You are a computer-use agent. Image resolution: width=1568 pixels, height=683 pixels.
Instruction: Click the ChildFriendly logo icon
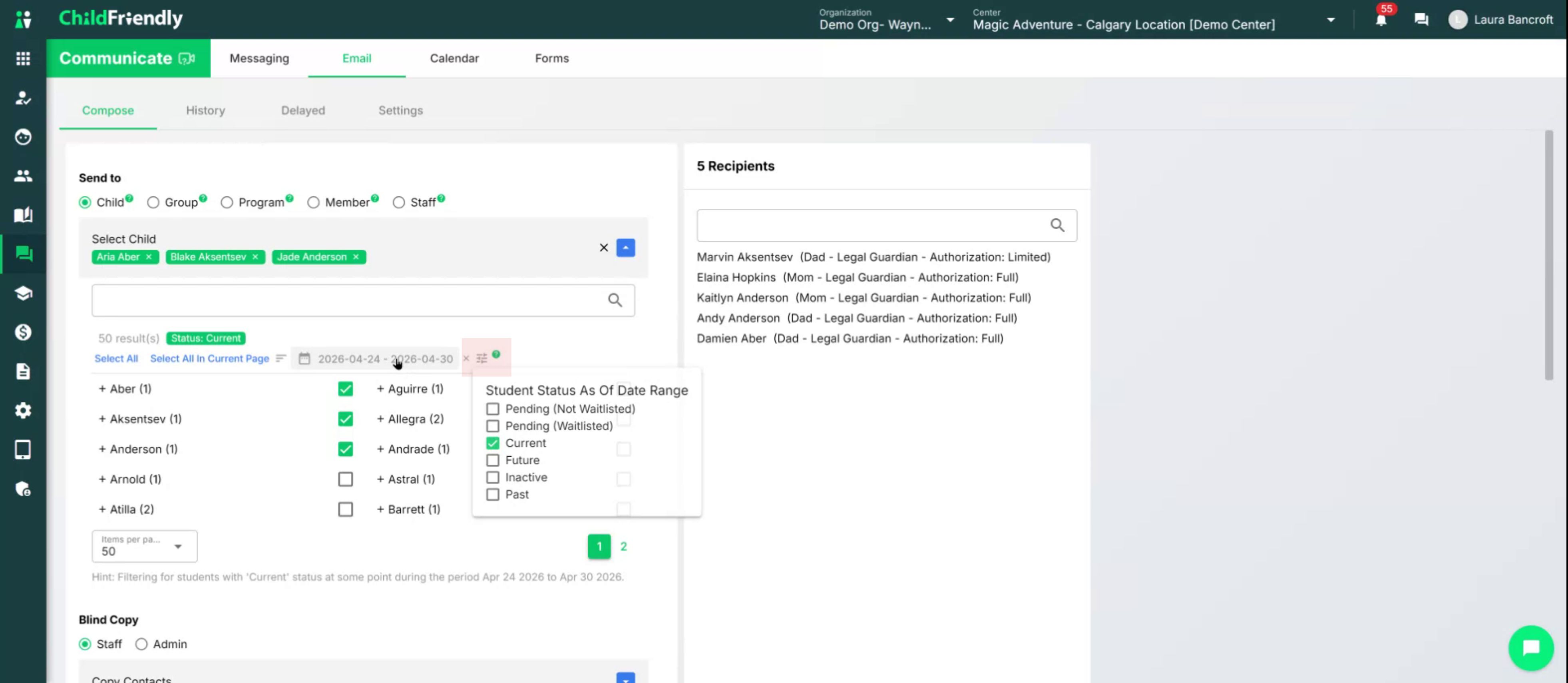point(23,20)
